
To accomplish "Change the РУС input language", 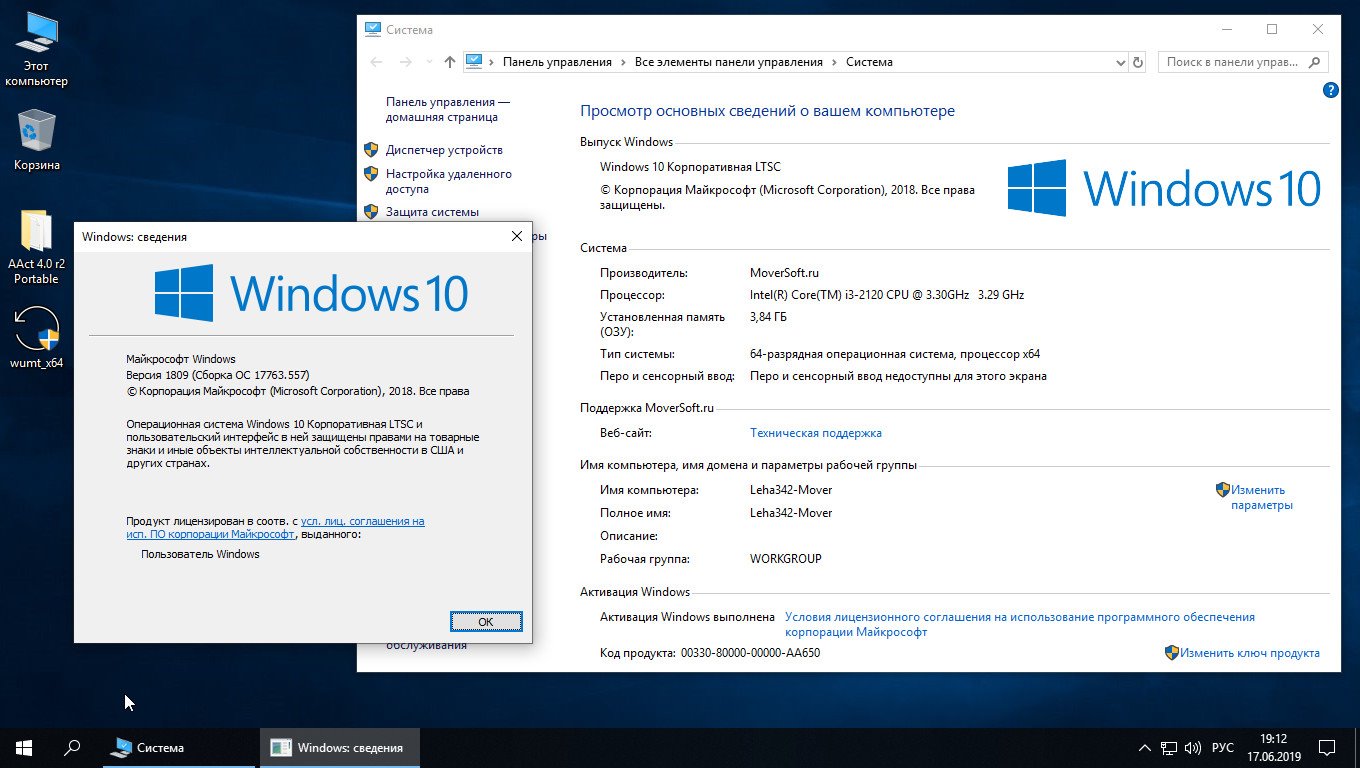I will pyautogui.click(x=1223, y=748).
